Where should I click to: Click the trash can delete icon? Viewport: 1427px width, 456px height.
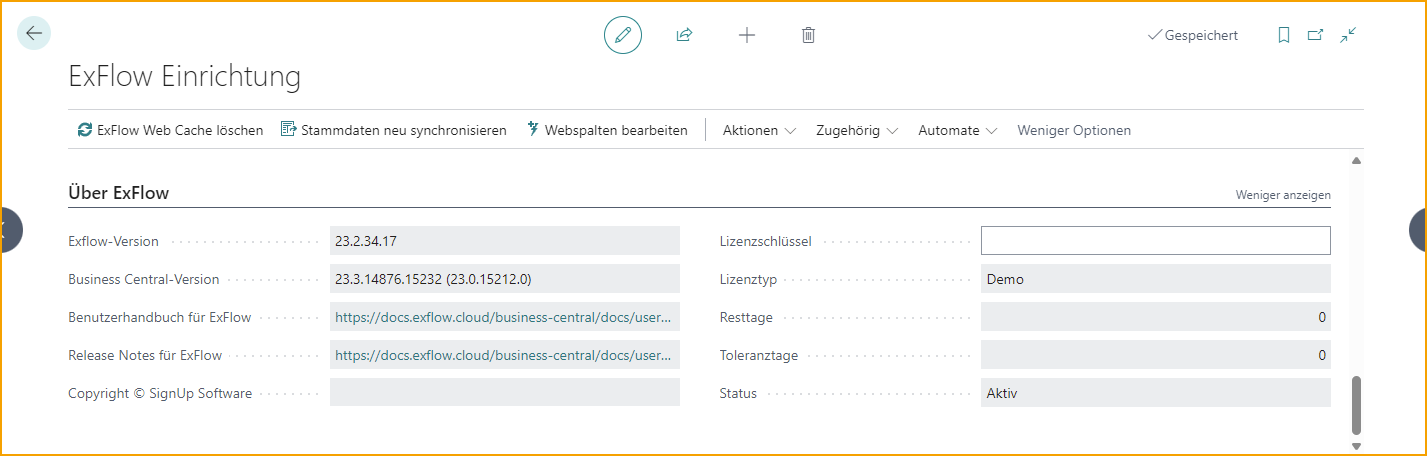pos(809,35)
